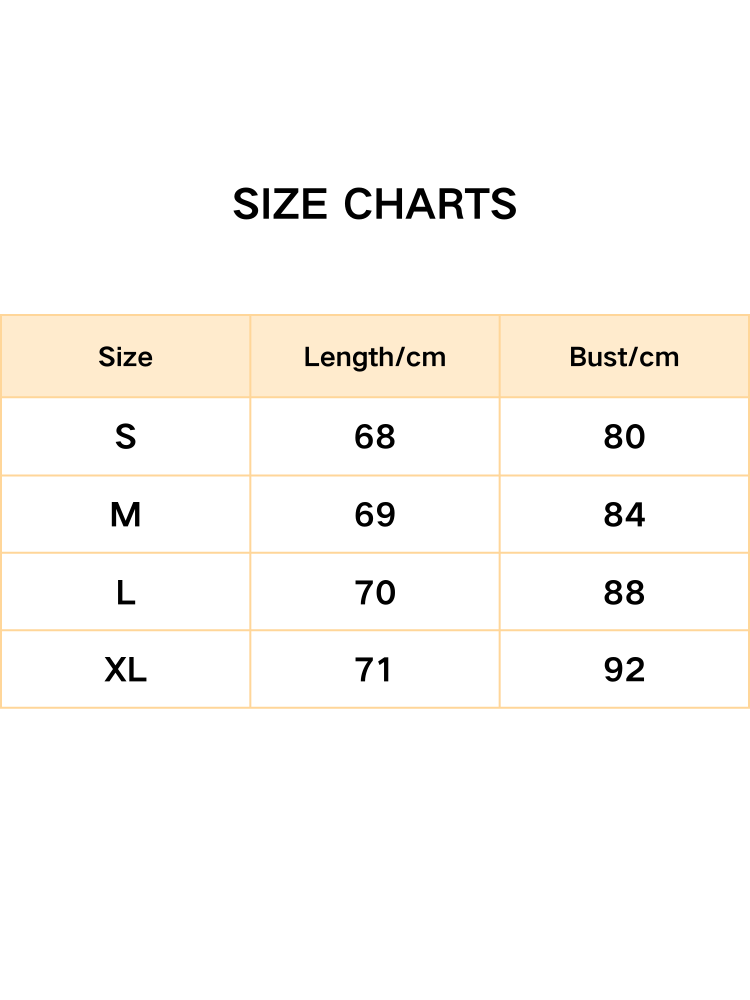Select the XL size label cell
The height and width of the screenshot is (1000, 750).
[x=125, y=670]
